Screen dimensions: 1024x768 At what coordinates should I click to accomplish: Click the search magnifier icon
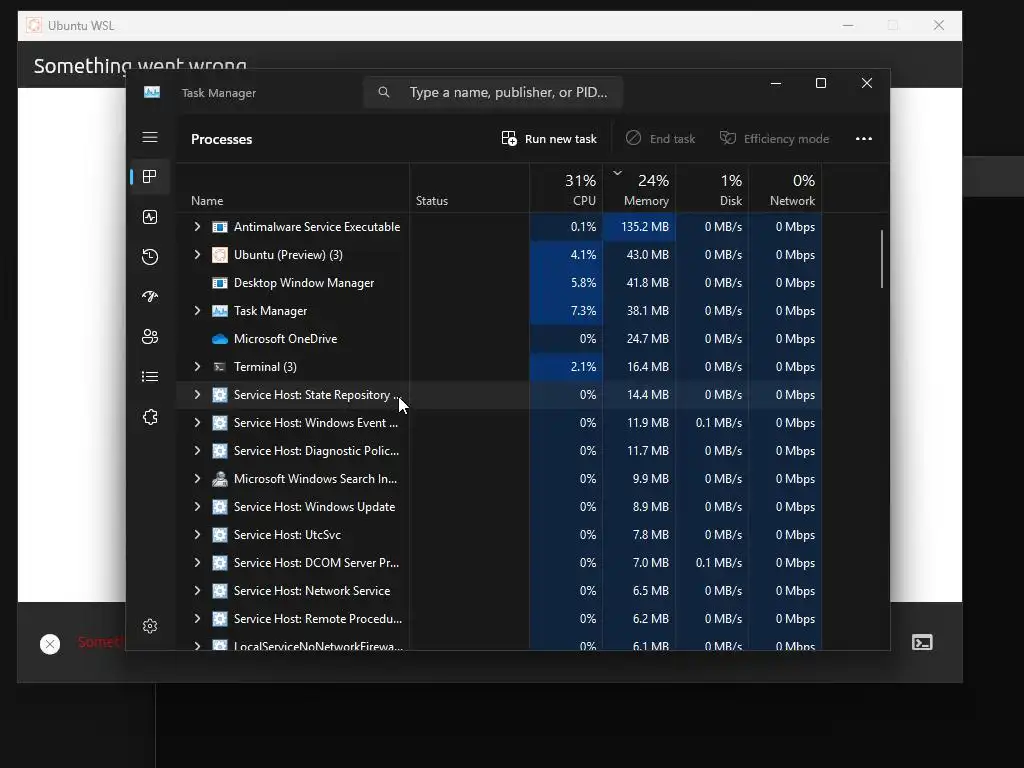click(384, 92)
